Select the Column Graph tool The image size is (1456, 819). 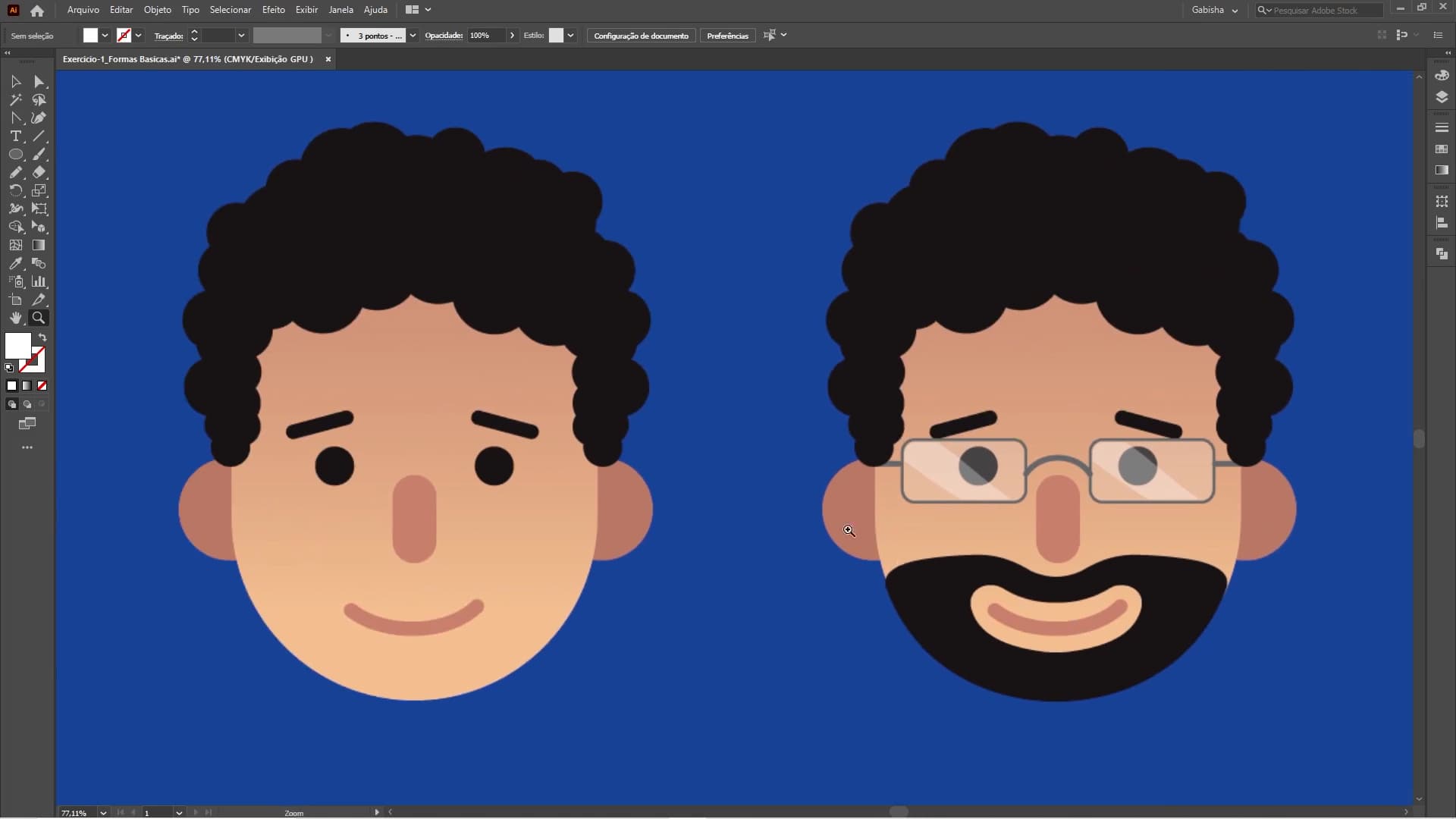(39, 281)
